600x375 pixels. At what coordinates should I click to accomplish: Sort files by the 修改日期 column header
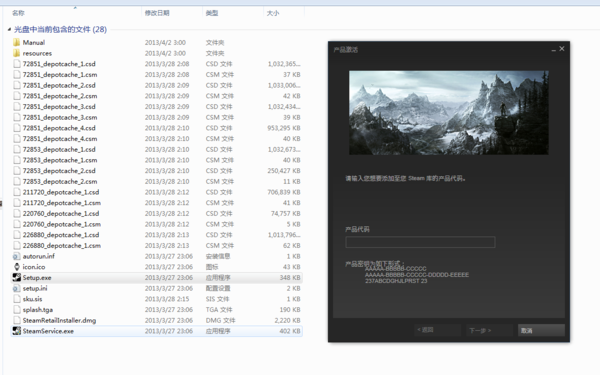pyautogui.click(x=157, y=13)
